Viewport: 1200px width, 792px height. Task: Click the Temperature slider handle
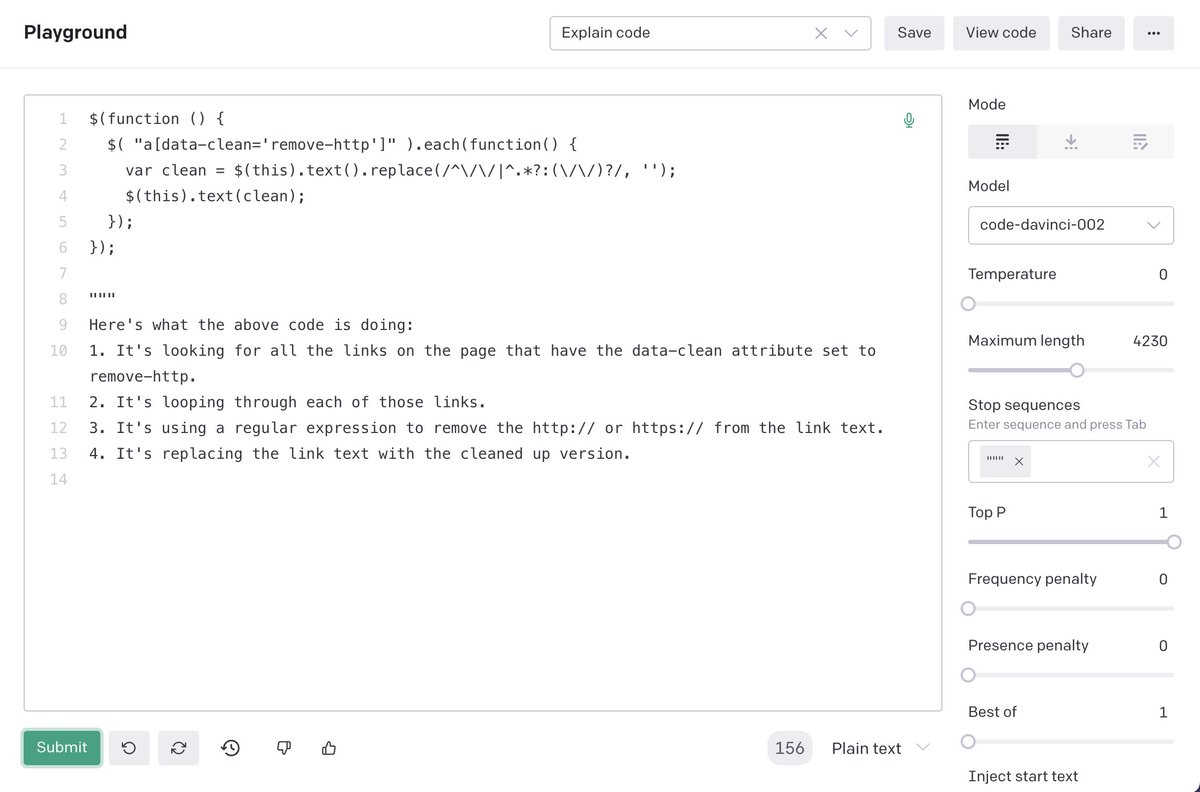(968, 304)
